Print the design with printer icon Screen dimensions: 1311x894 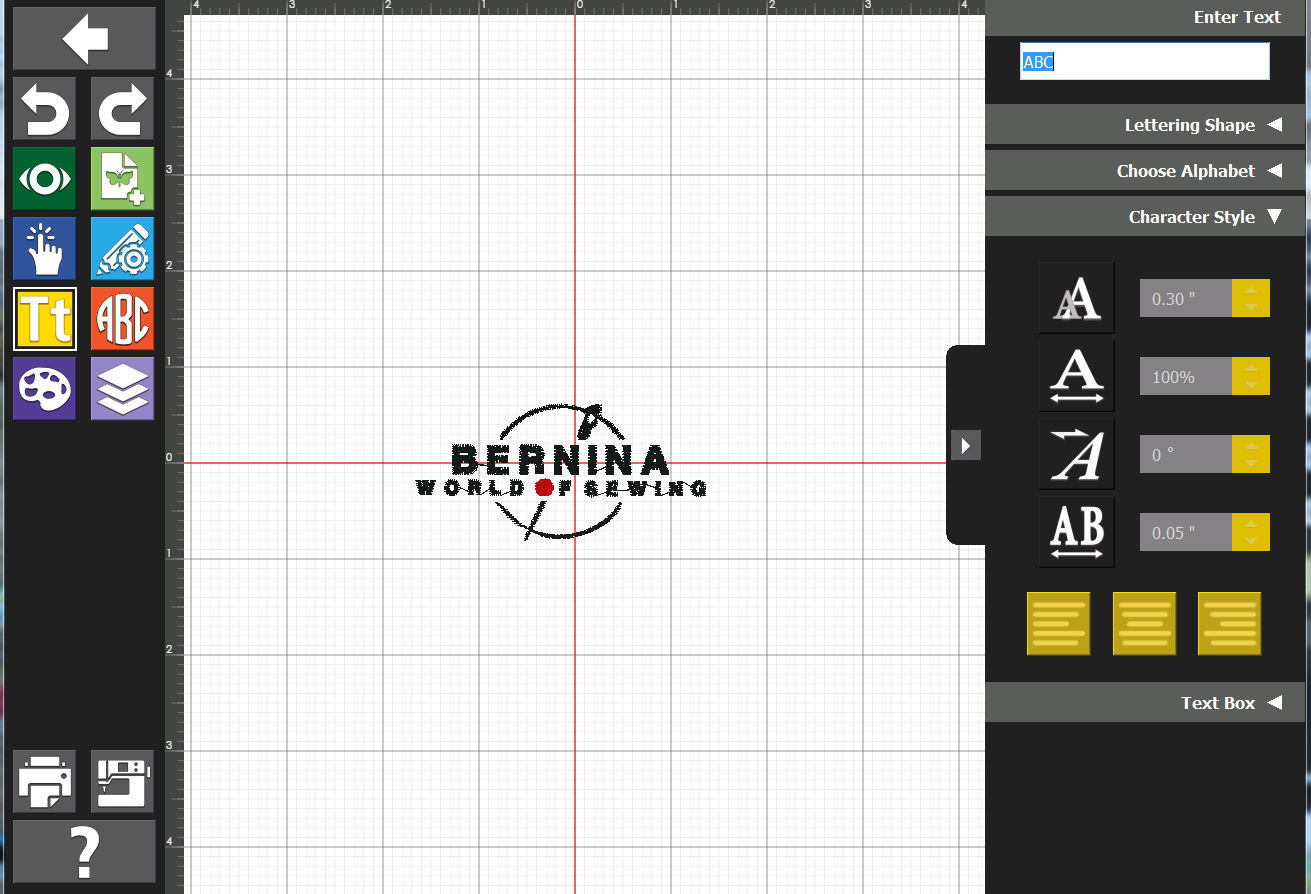click(x=44, y=781)
